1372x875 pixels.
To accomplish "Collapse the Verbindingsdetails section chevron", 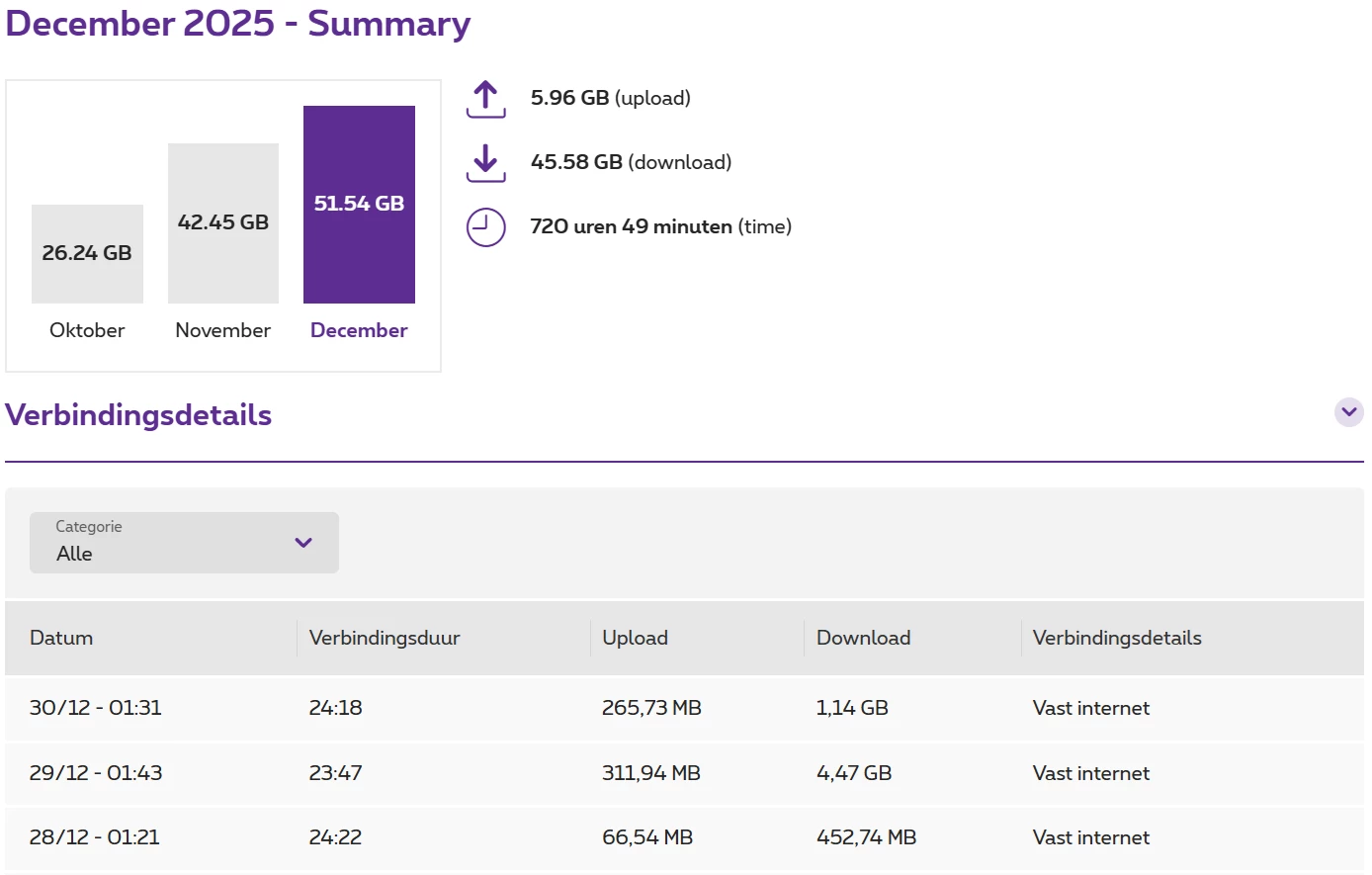I will point(1348,412).
